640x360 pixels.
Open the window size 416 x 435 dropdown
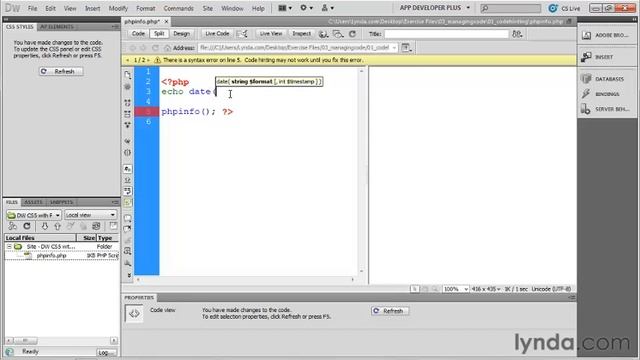pos(486,289)
